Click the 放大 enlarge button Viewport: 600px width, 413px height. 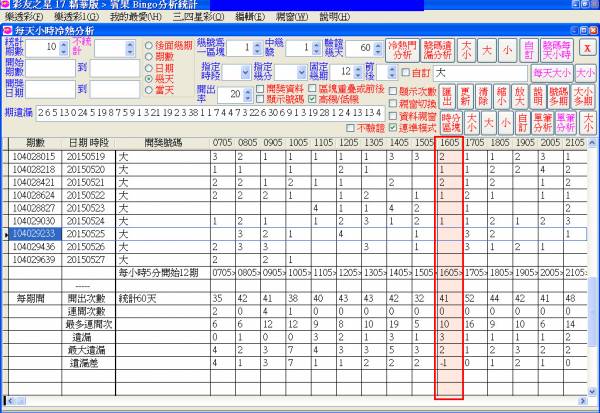520,97
